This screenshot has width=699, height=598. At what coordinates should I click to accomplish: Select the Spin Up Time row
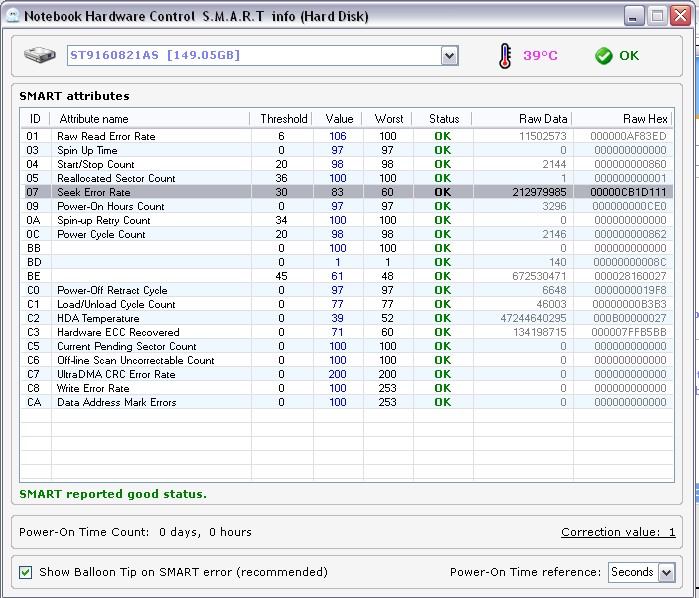347,150
